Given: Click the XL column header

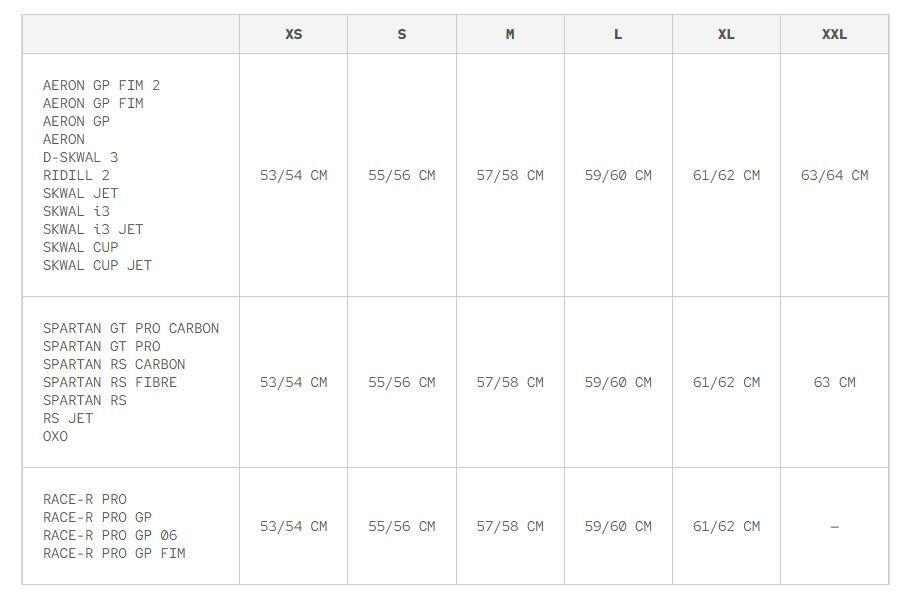Looking at the screenshot, I should point(726,35).
